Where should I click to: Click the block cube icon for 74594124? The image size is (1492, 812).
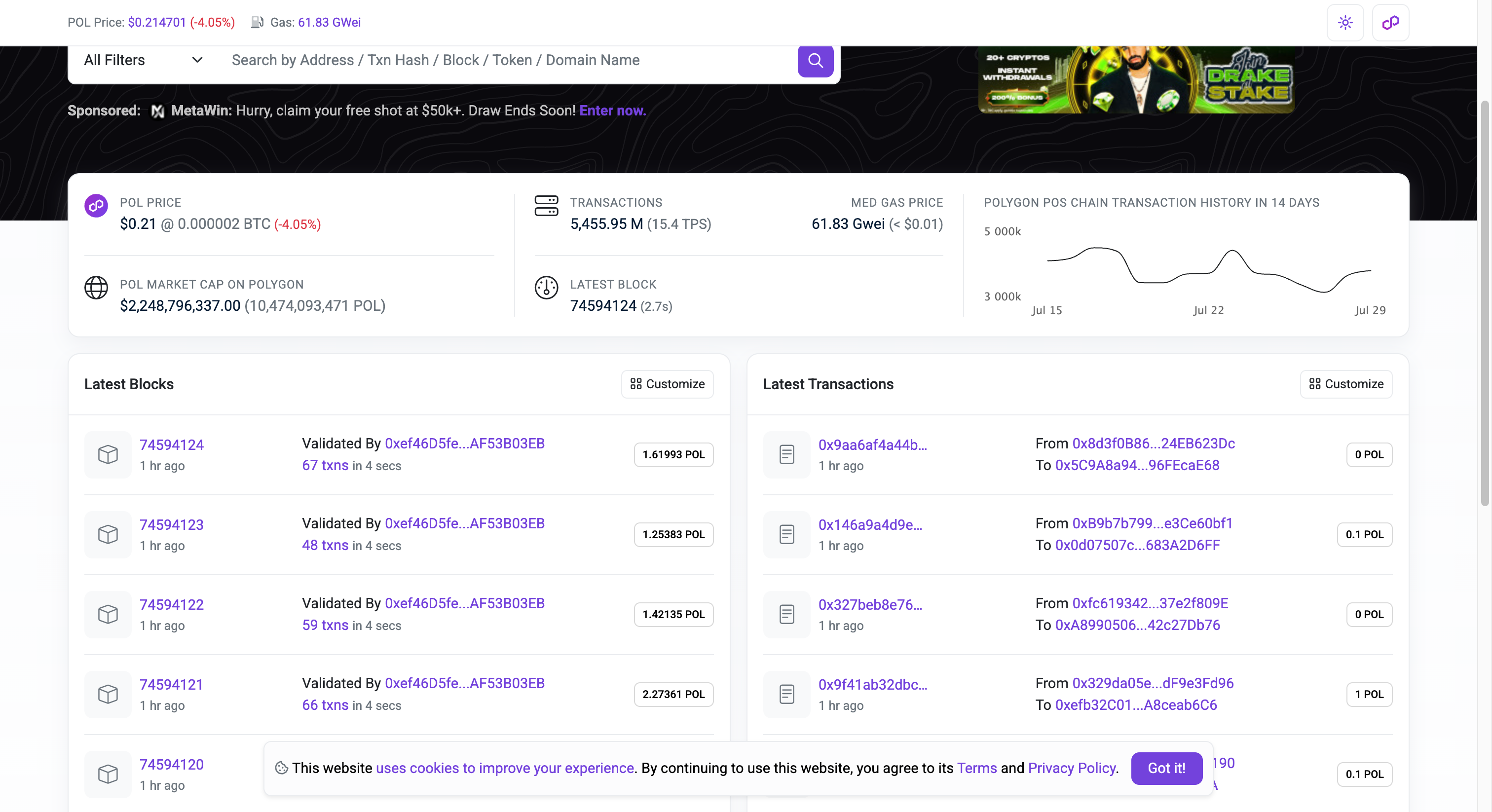click(108, 454)
